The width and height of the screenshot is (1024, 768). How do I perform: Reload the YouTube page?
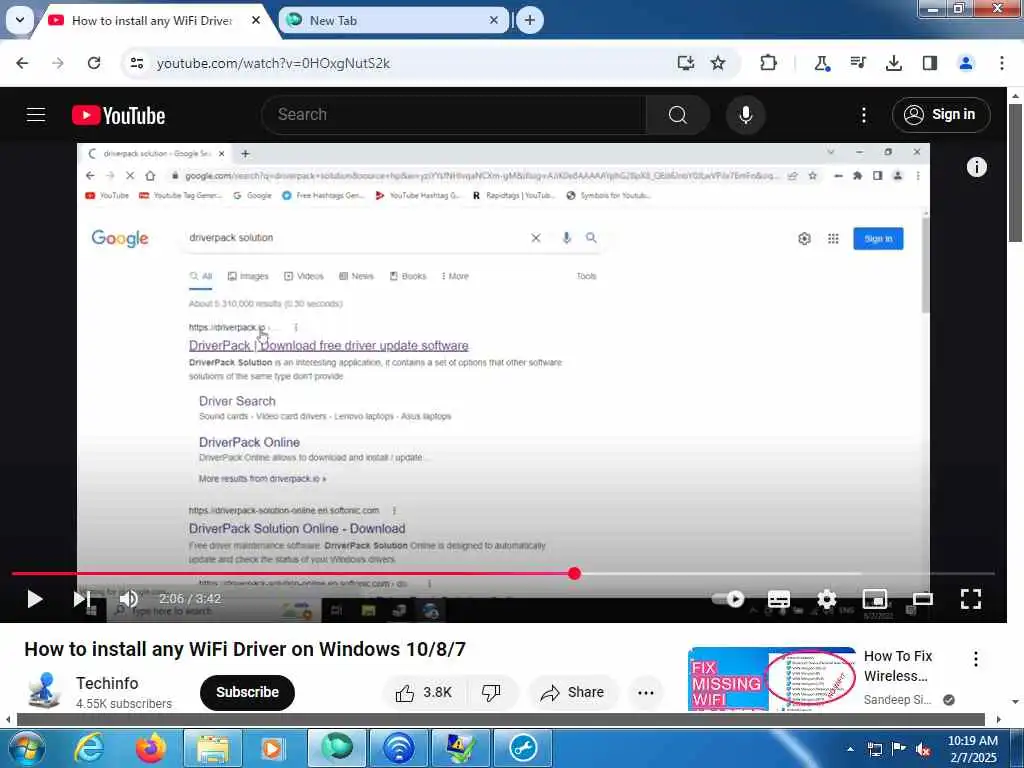(x=94, y=63)
